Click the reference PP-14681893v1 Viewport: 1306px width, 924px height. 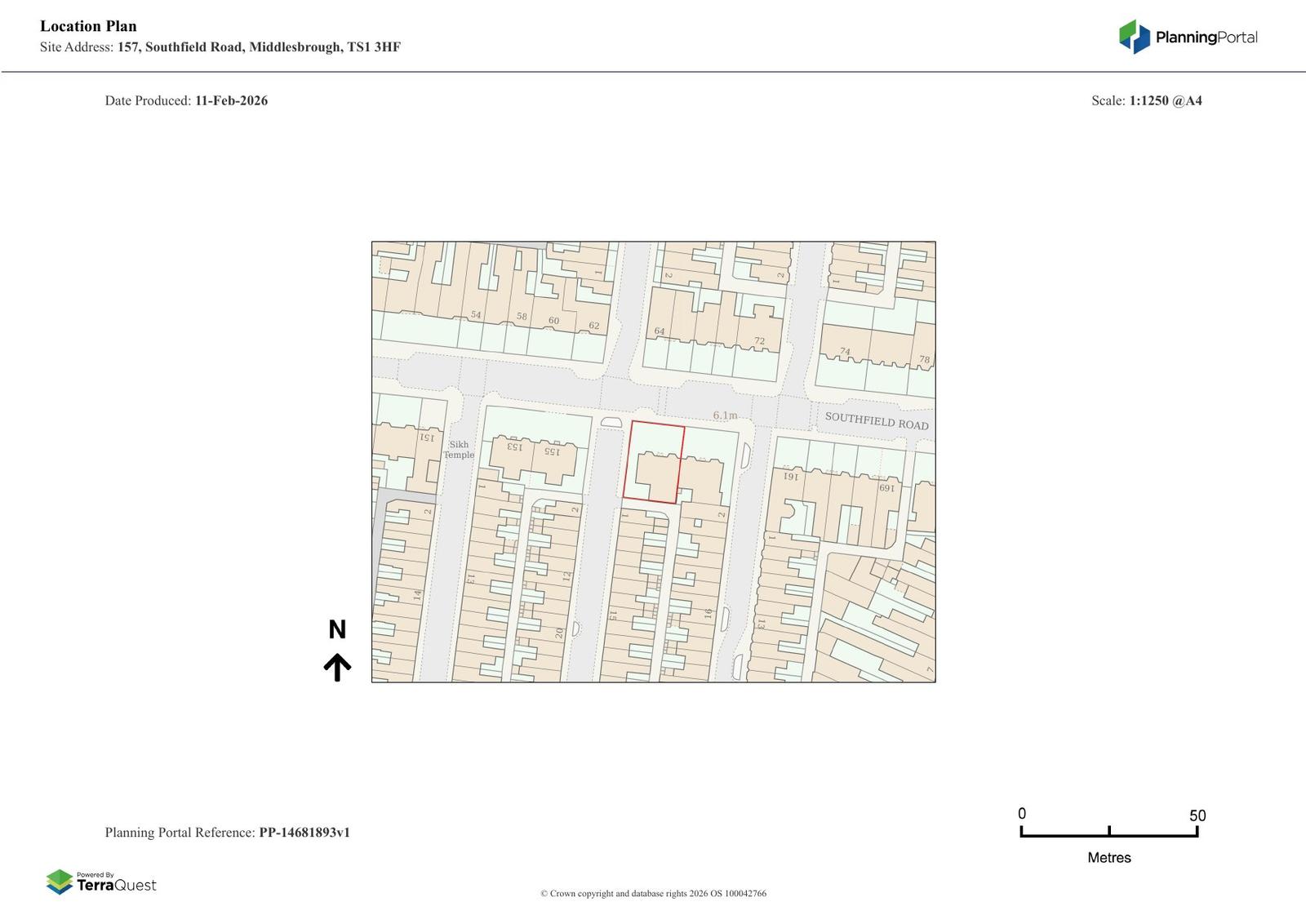(304, 833)
